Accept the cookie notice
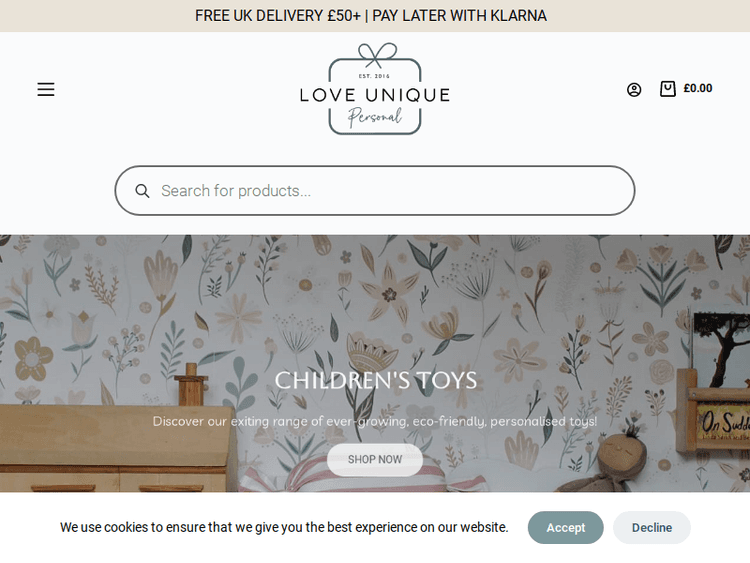 tap(565, 528)
